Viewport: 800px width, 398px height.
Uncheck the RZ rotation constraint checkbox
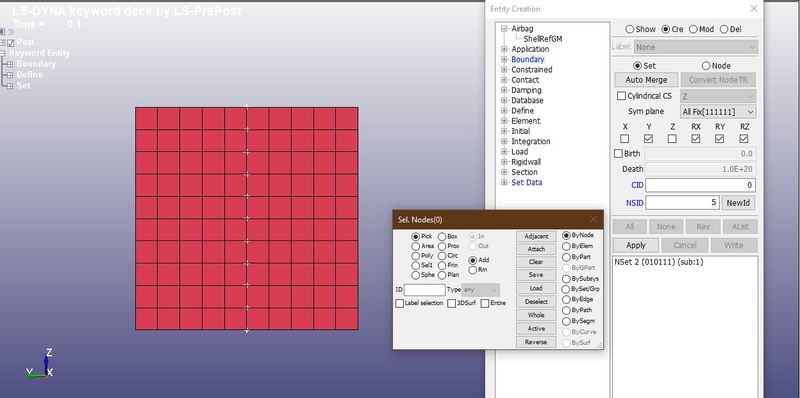click(744, 139)
